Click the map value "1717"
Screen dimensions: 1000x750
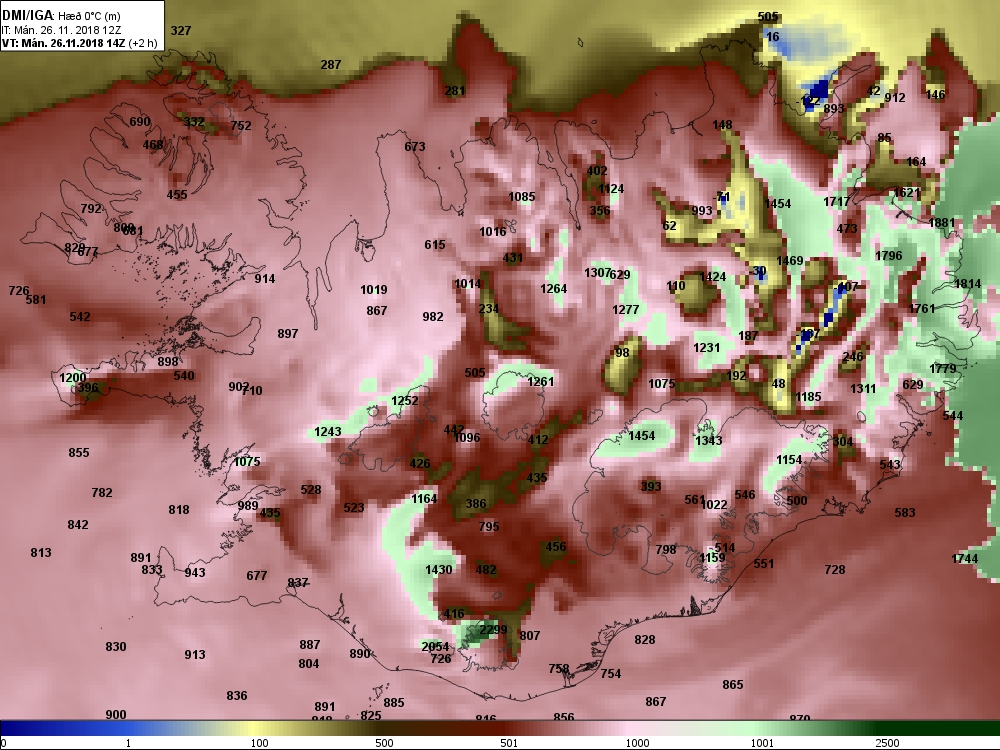837,202
